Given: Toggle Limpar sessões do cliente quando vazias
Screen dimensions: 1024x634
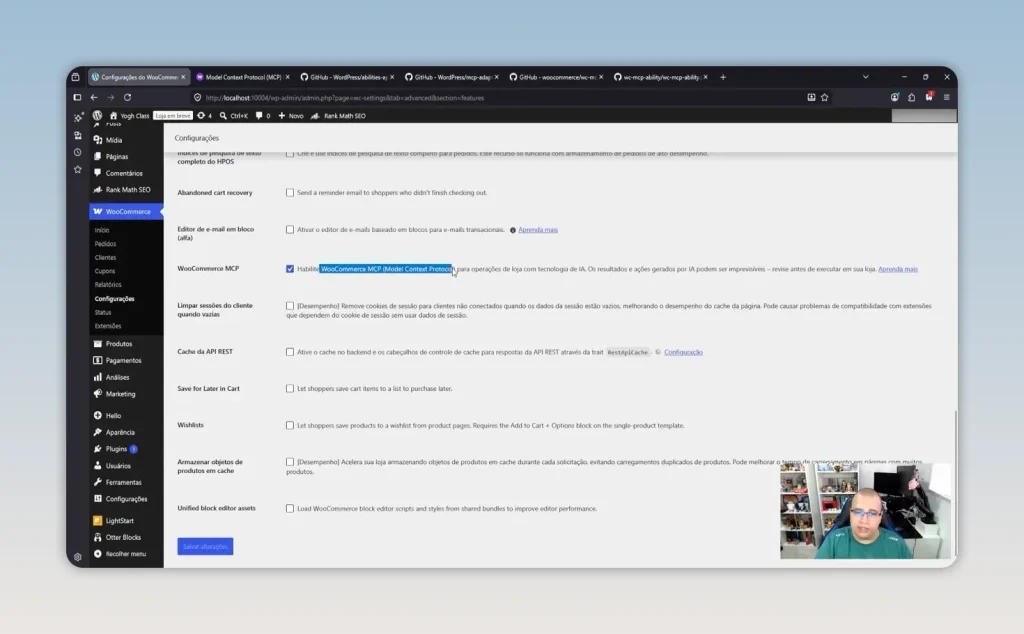Looking at the screenshot, I should pyautogui.click(x=290, y=306).
